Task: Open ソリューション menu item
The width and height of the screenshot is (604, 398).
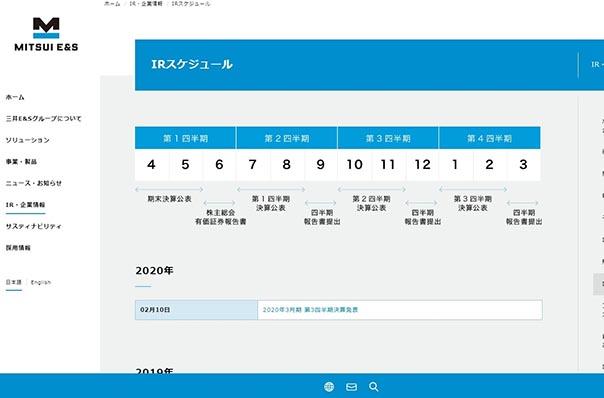Action: point(27,140)
